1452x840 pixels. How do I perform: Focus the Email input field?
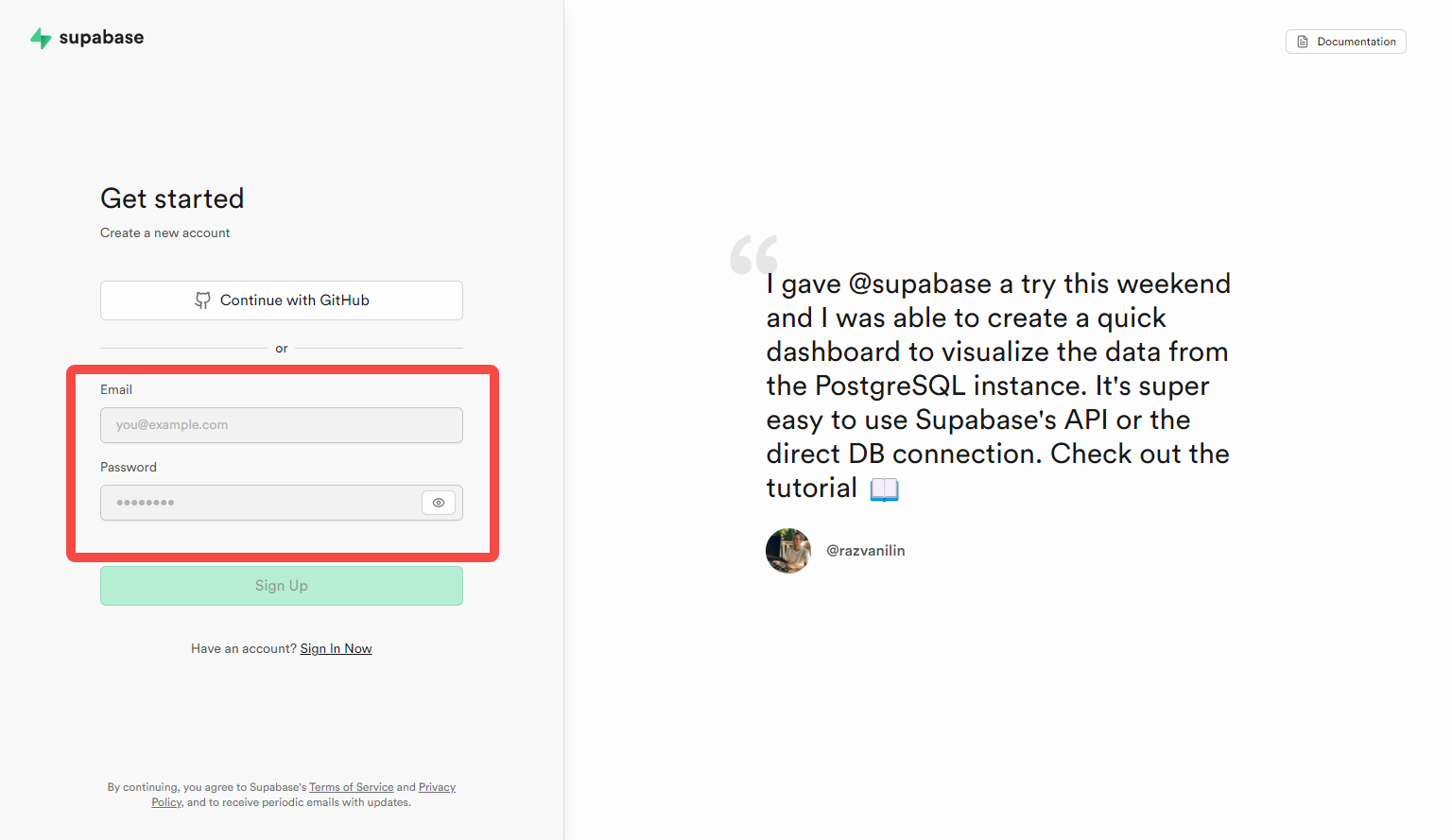[x=282, y=425]
